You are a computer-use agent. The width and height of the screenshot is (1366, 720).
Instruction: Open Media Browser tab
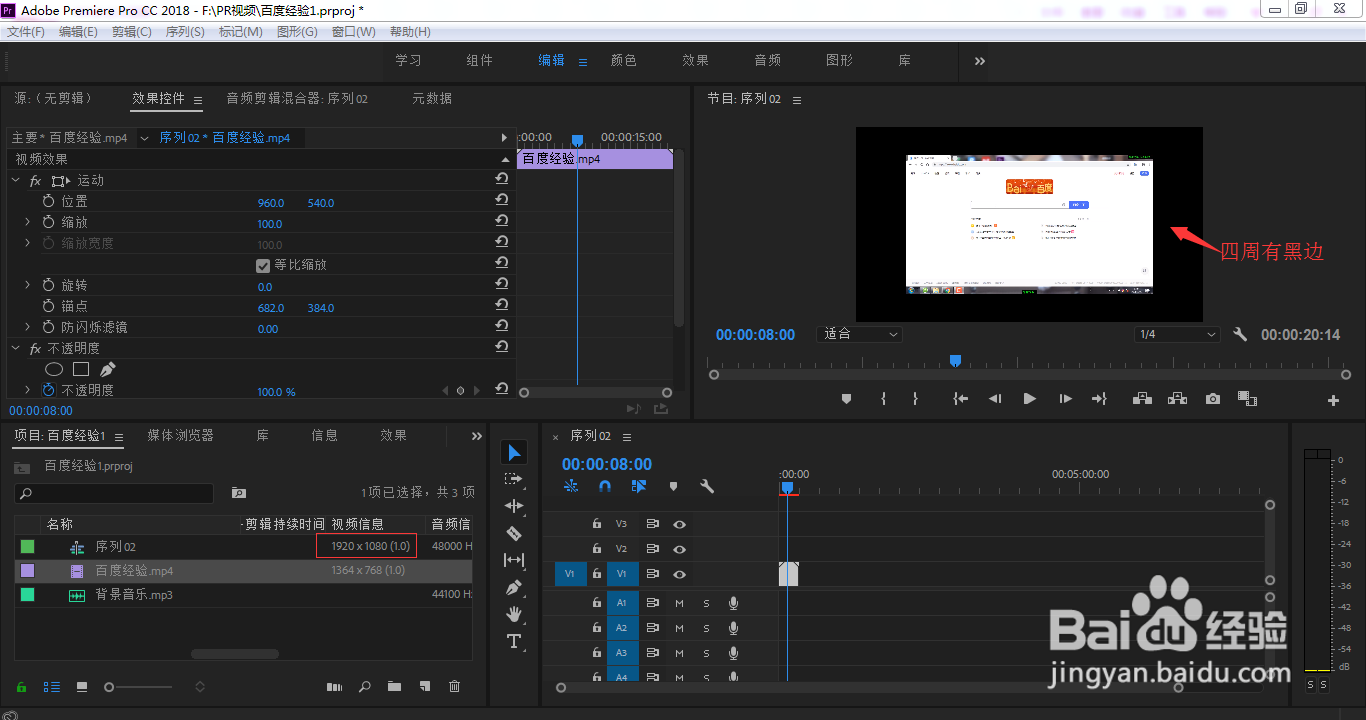[x=181, y=435]
